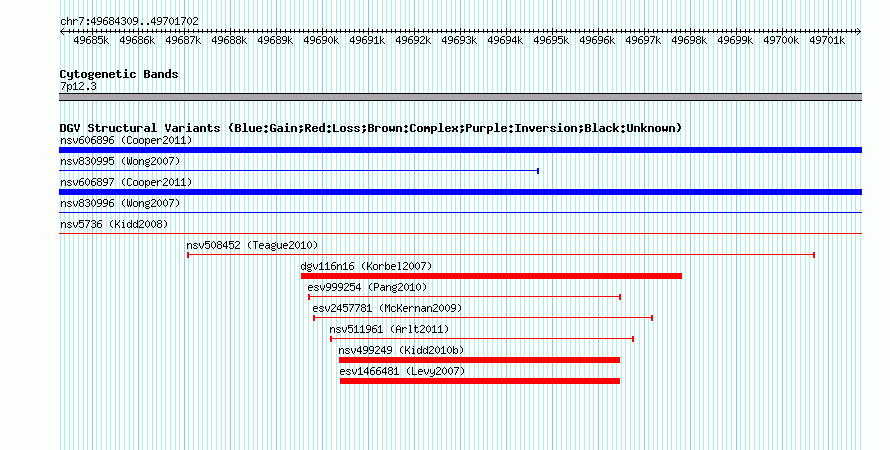This screenshot has width=890, height=450.
Task: Open nsv499249 (Kidd2010b) variant label
Action: pos(401,350)
